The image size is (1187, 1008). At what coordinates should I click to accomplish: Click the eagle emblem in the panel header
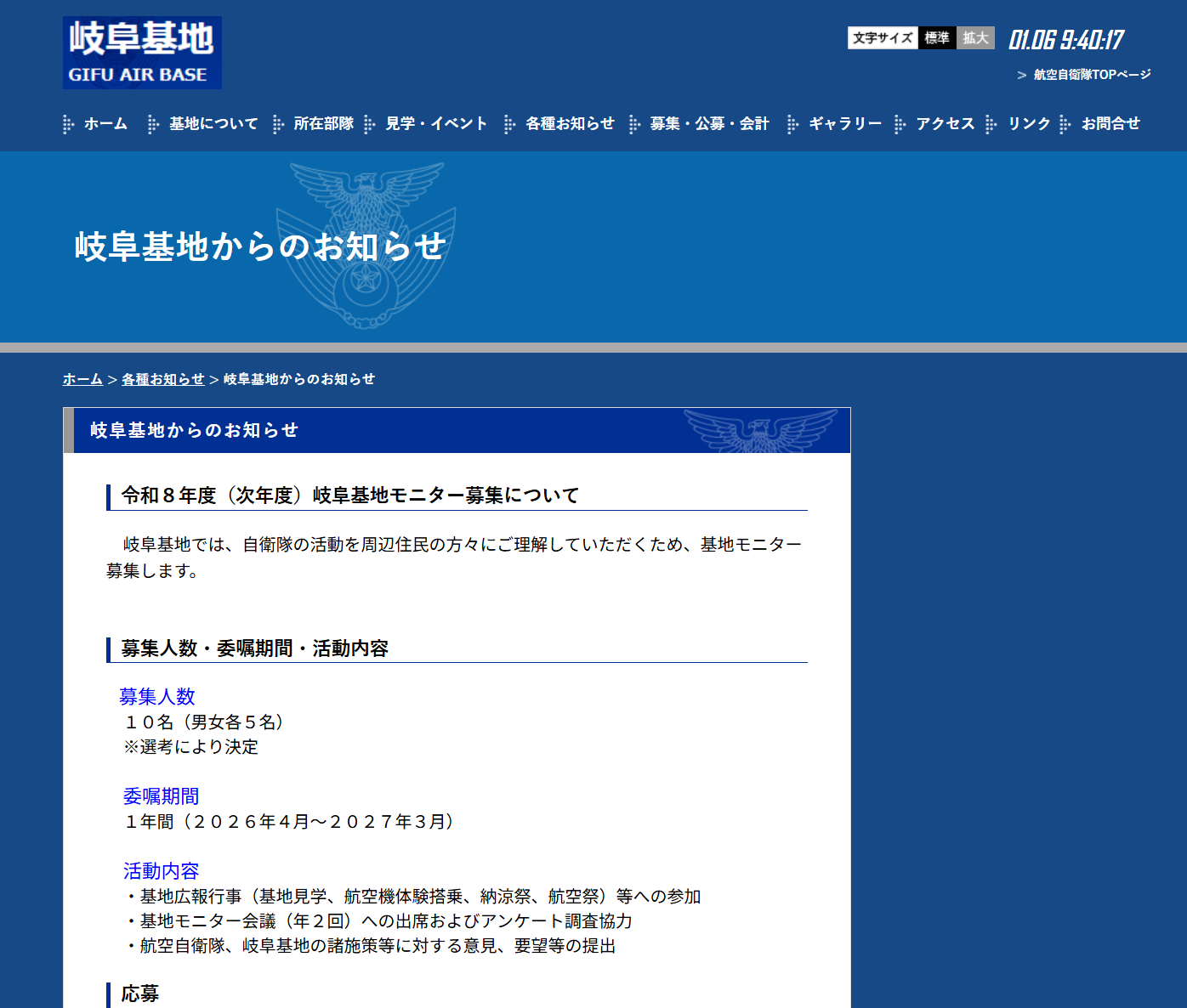coord(759,430)
